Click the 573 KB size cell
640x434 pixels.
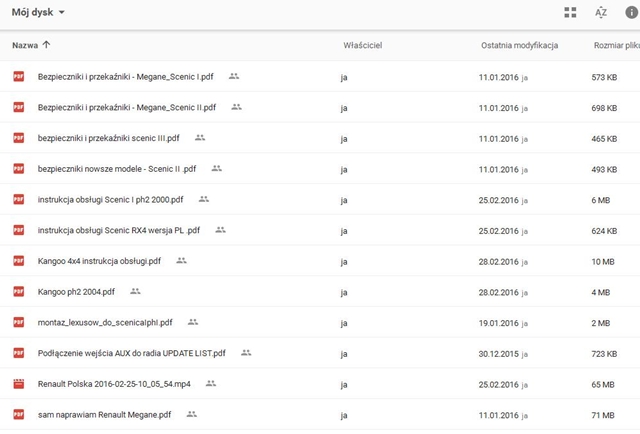(x=604, y=77)
